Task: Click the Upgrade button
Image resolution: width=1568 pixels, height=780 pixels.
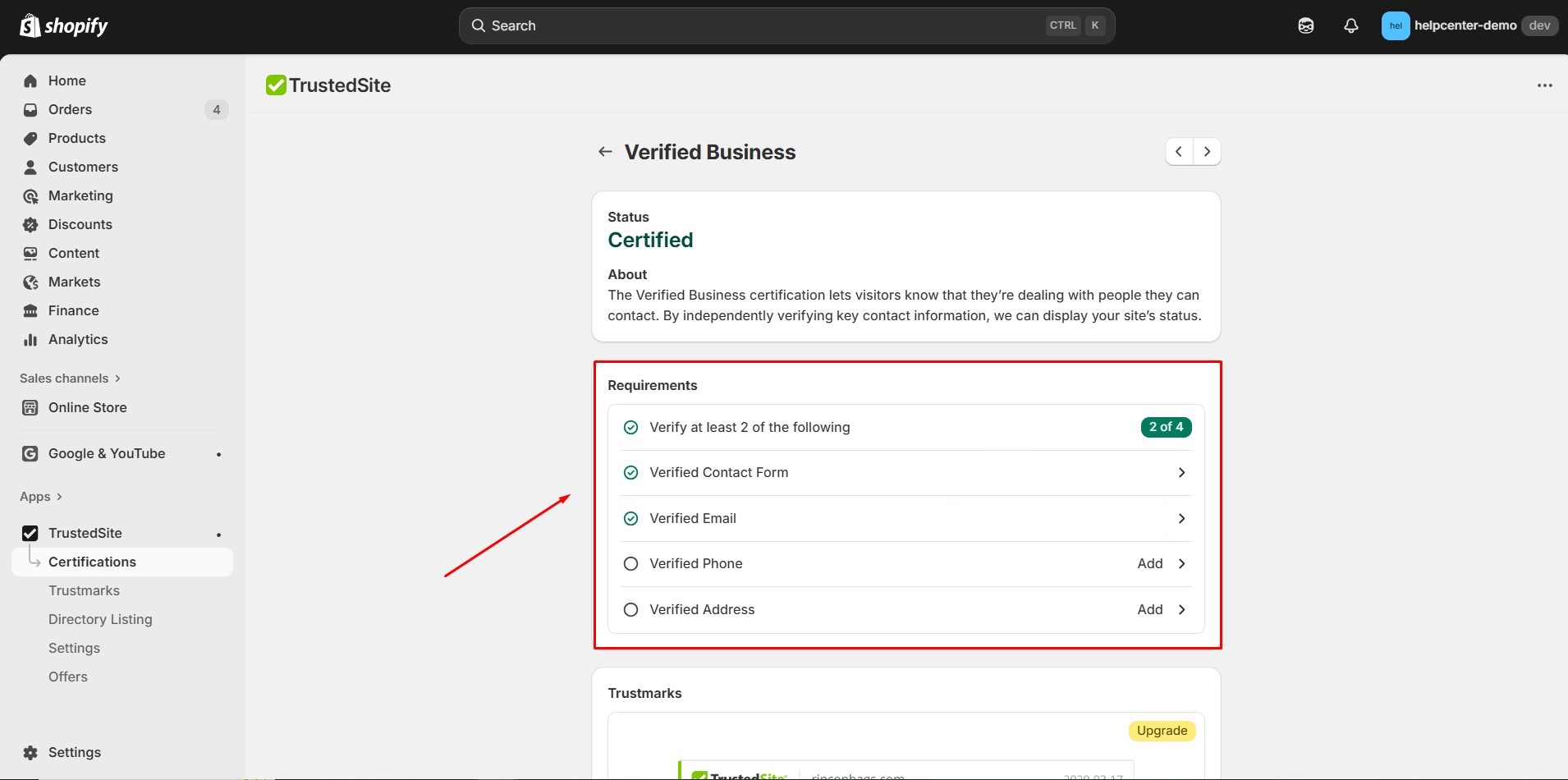Action: click(x=1161, y=731)
